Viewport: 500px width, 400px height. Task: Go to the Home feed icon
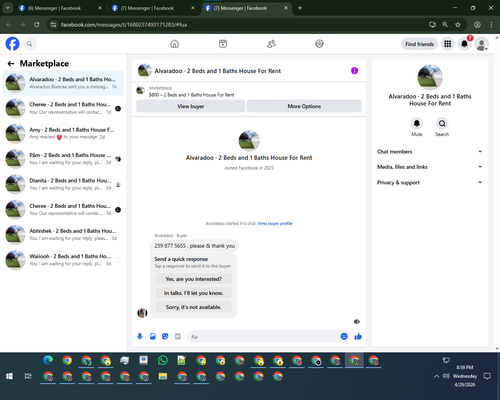pos(174,44)
